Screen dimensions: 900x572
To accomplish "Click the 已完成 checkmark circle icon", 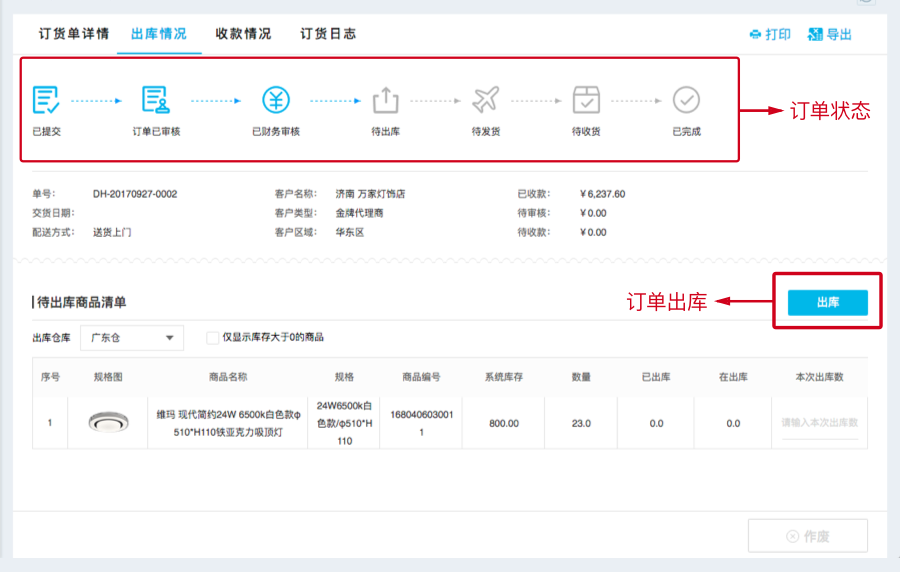I will 686,100.
